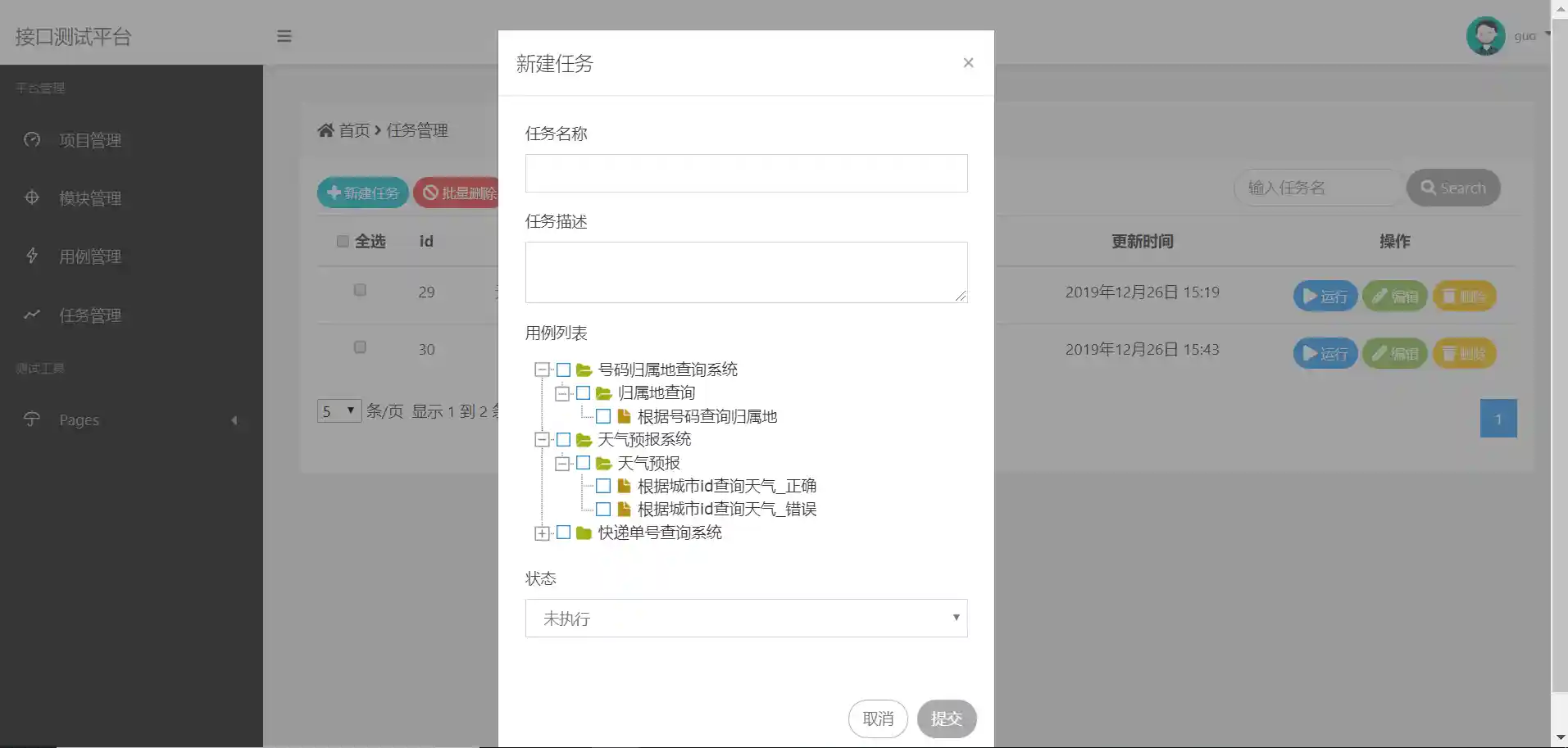Cancel the dialog with 取消
1568x748 pixels.
[878, 719]
